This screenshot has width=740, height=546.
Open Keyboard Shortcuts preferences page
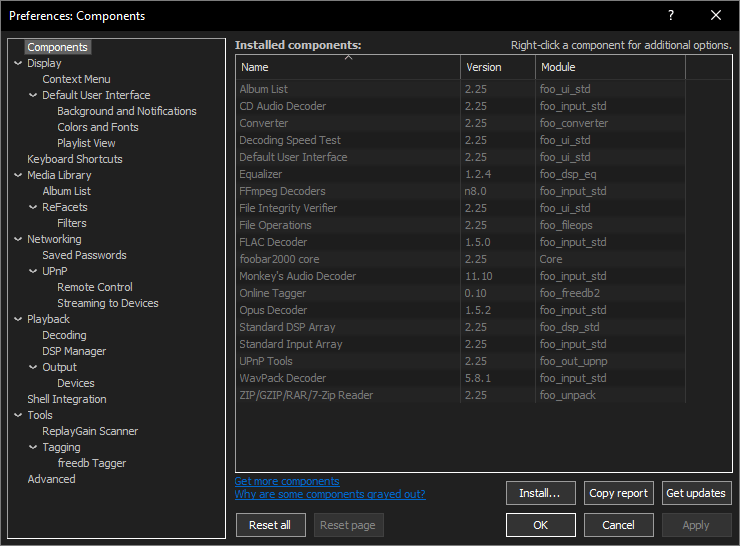coord(74,159)
